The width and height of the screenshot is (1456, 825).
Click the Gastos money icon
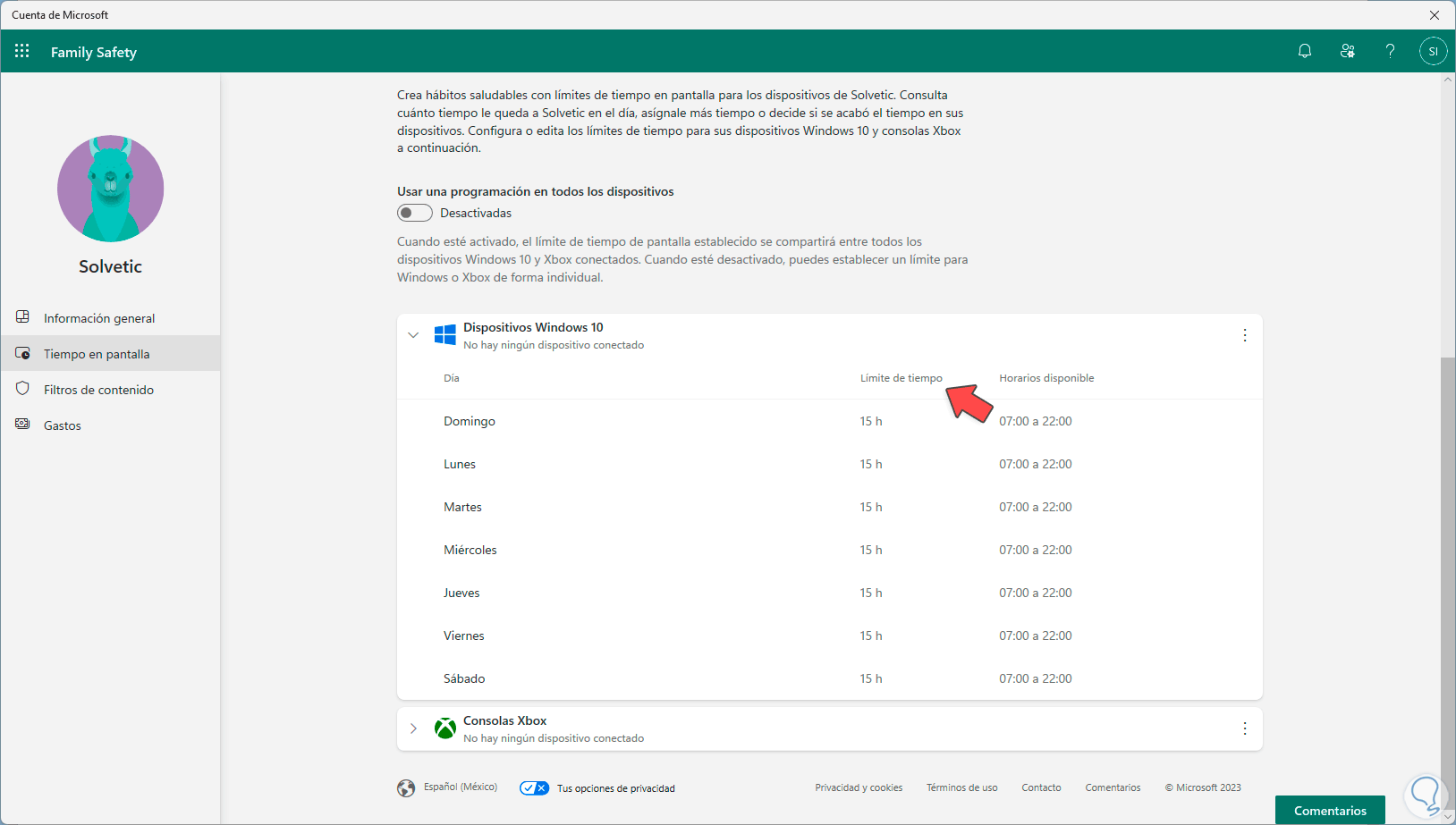pyautogui.click(x=23, y=425)
